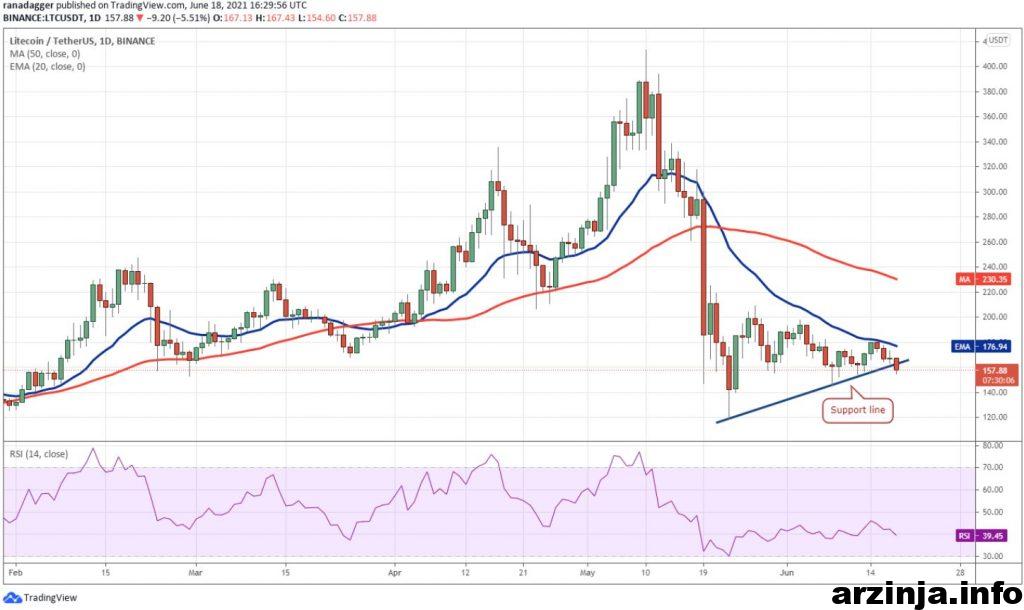
Task: Click the current price label 157.88
Action: pyautogui.click(x=995, y=370)
